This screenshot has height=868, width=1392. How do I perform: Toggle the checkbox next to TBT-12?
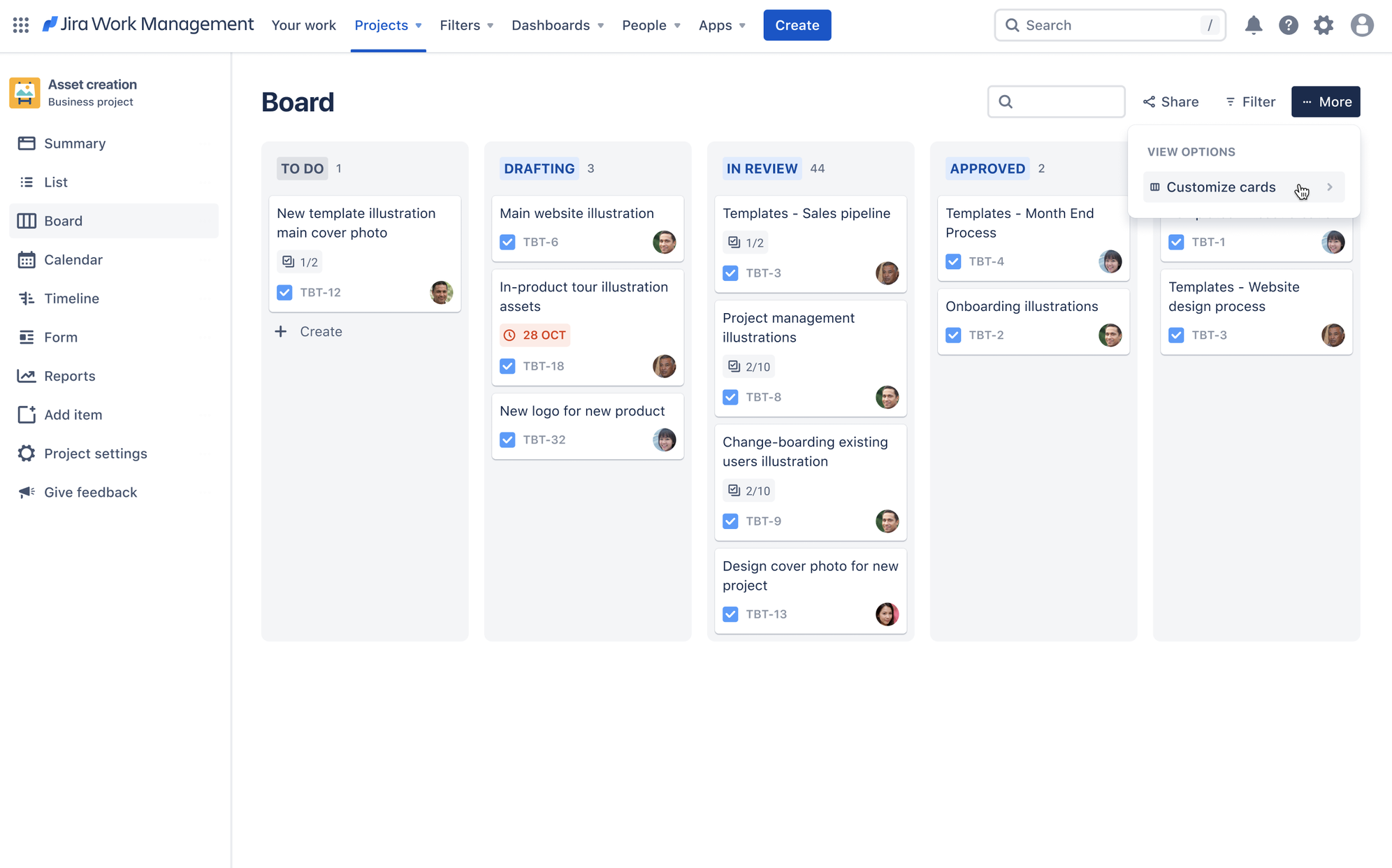284,292
